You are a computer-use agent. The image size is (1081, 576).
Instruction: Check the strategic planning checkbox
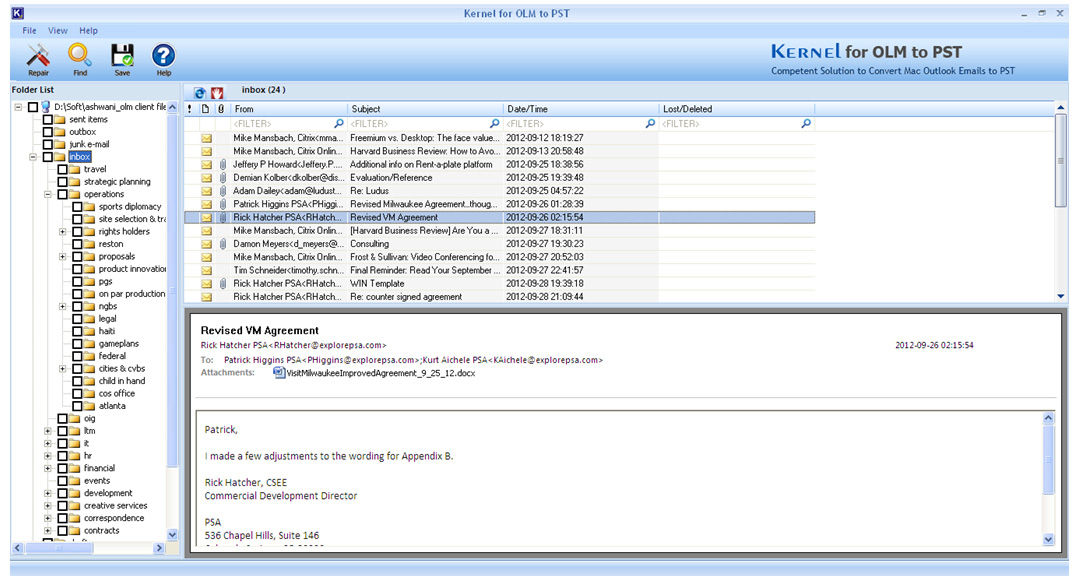tap(62, 181)
